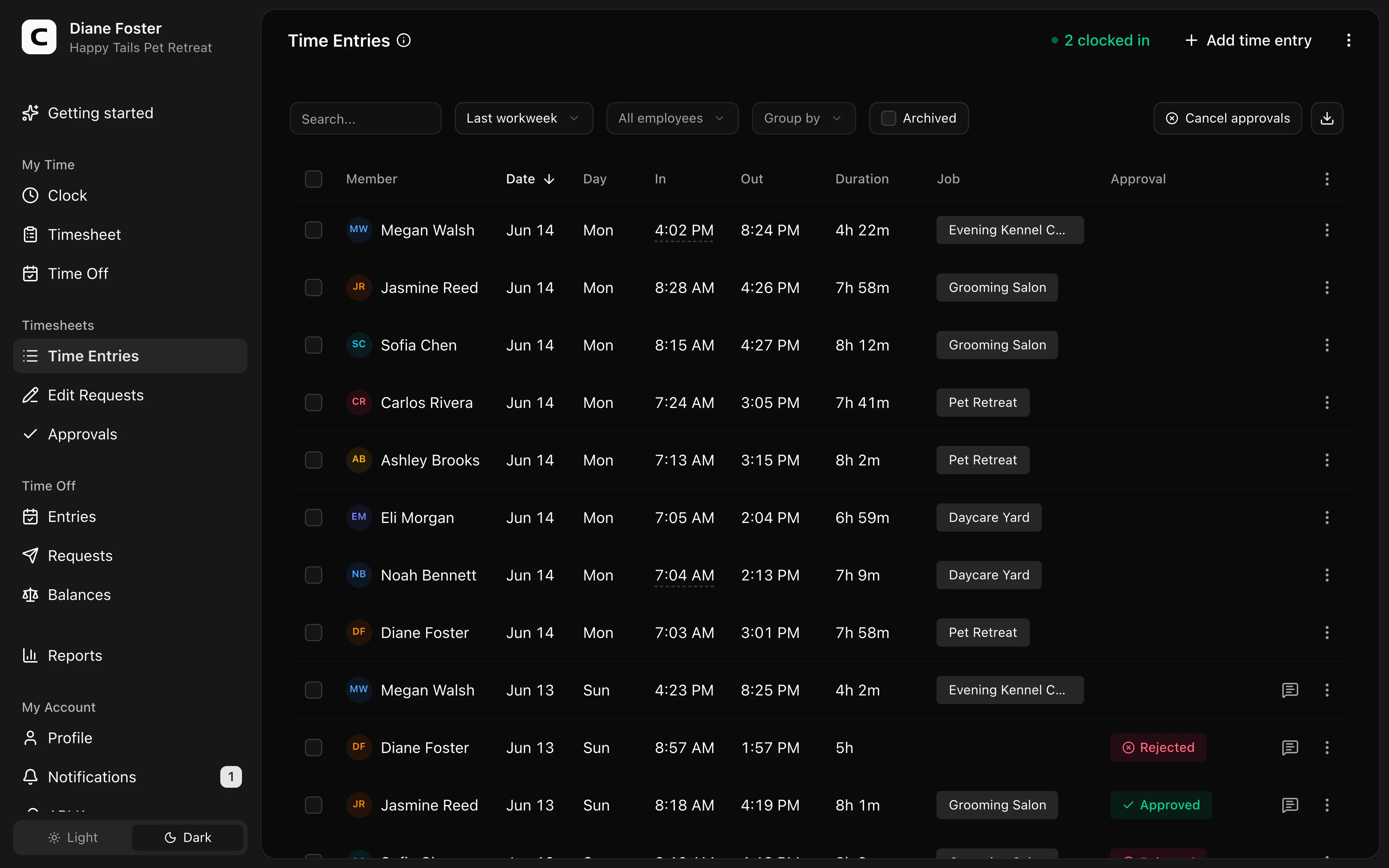The height and width of the screenshot is (868, 1389).
Task: Open the page-level more options menu
Action: [x=1348, y=40]
